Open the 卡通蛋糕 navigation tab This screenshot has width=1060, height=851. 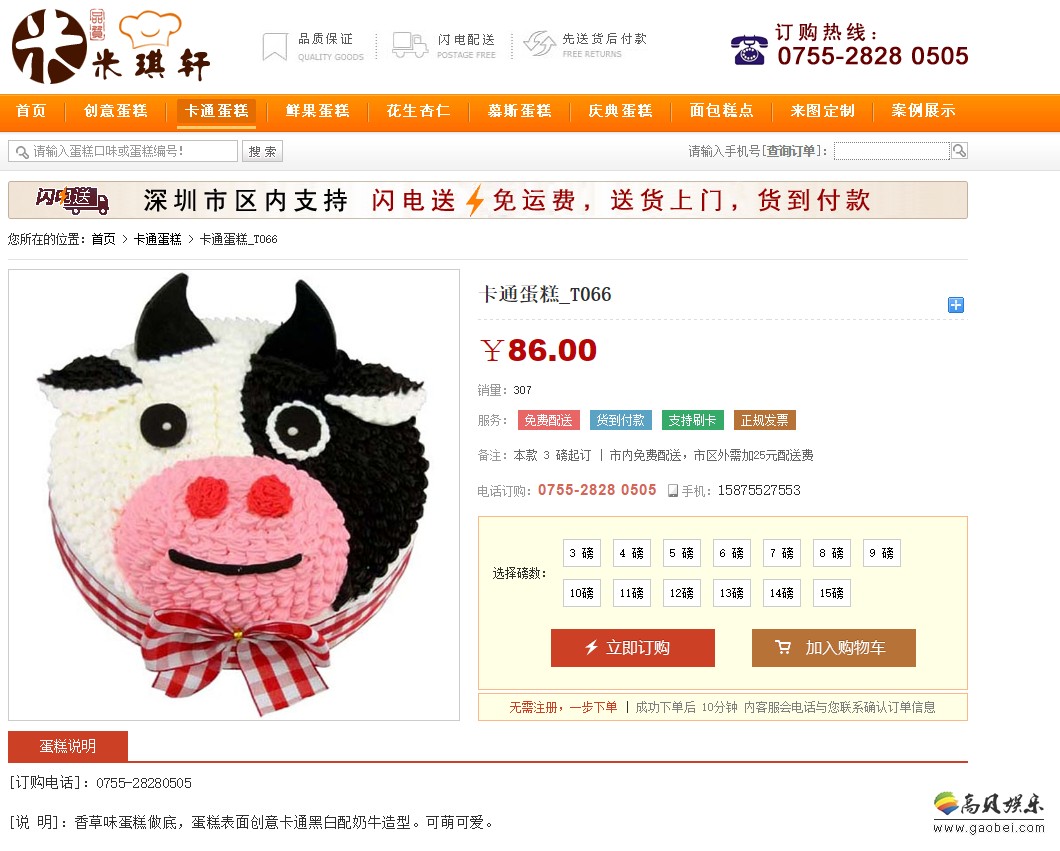[x=216, y=111]
